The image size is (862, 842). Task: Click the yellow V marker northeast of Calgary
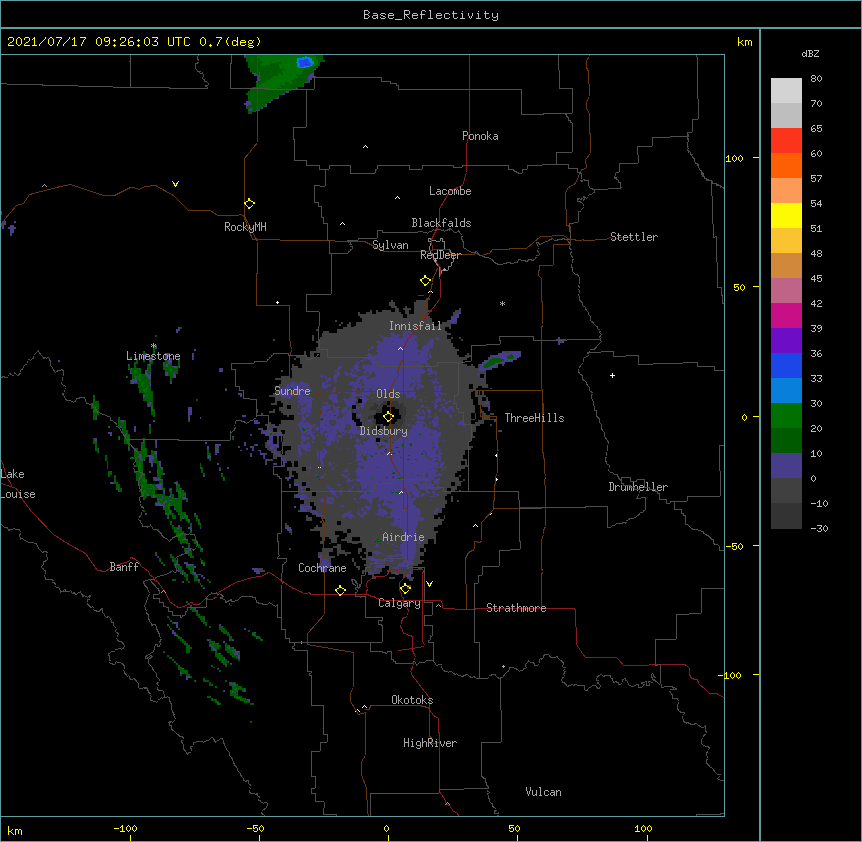(429, 584)
